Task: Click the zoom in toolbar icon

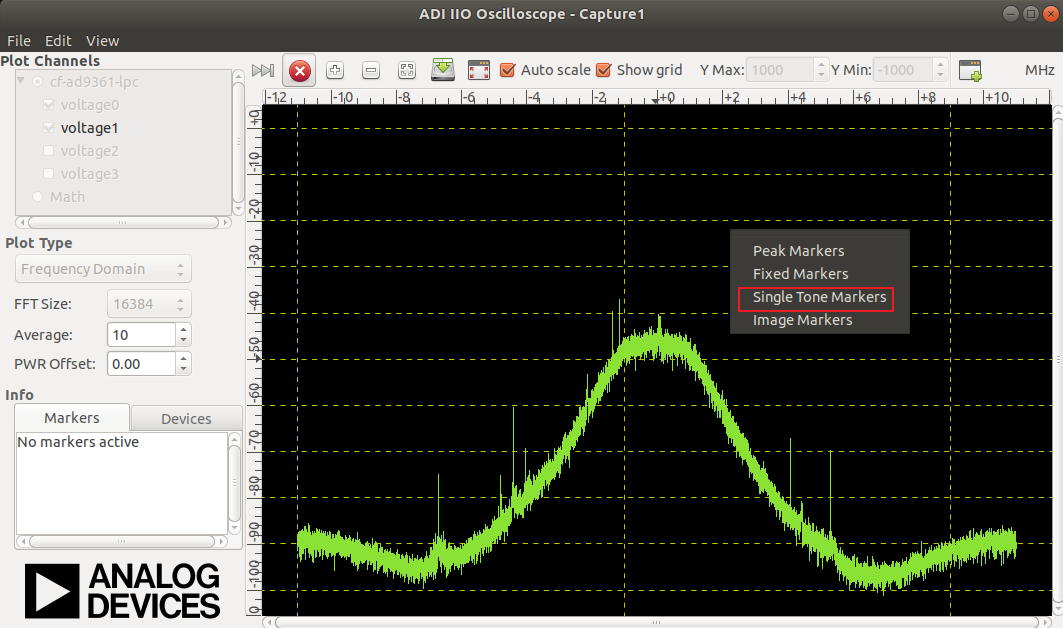Action: pyautogui.click(x=335, y=70)
